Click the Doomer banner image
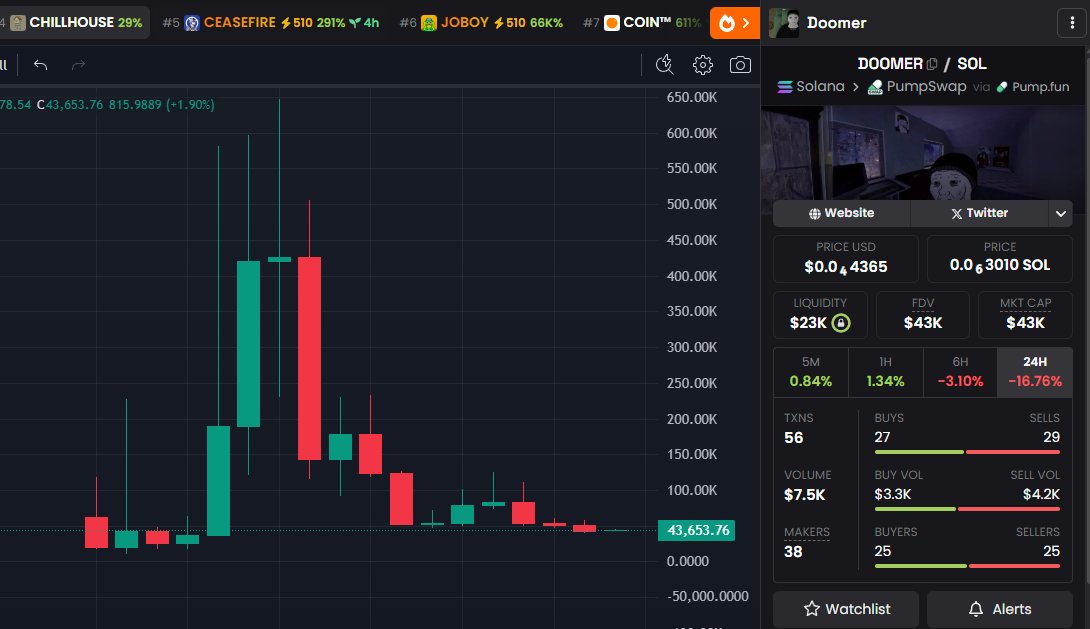 [922, 152]
